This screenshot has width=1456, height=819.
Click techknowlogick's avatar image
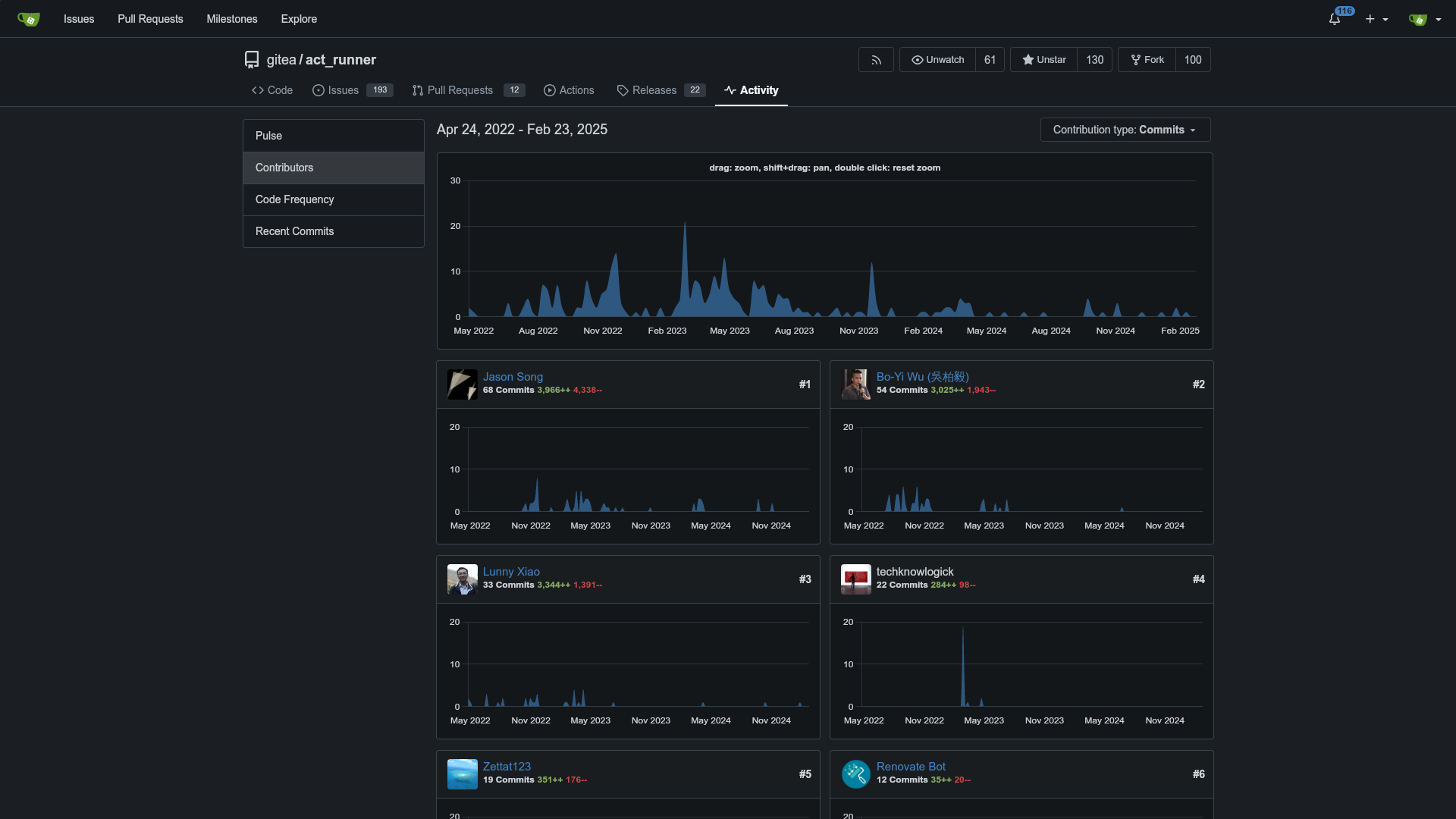[x=855, y=579]
